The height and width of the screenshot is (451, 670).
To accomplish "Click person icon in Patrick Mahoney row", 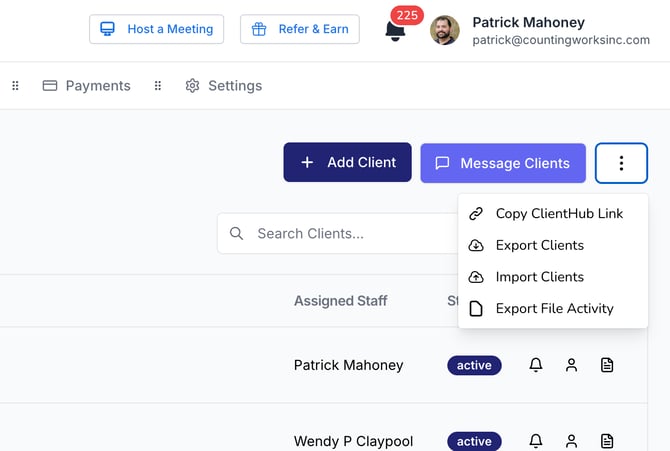I will [x=571, y=365].
